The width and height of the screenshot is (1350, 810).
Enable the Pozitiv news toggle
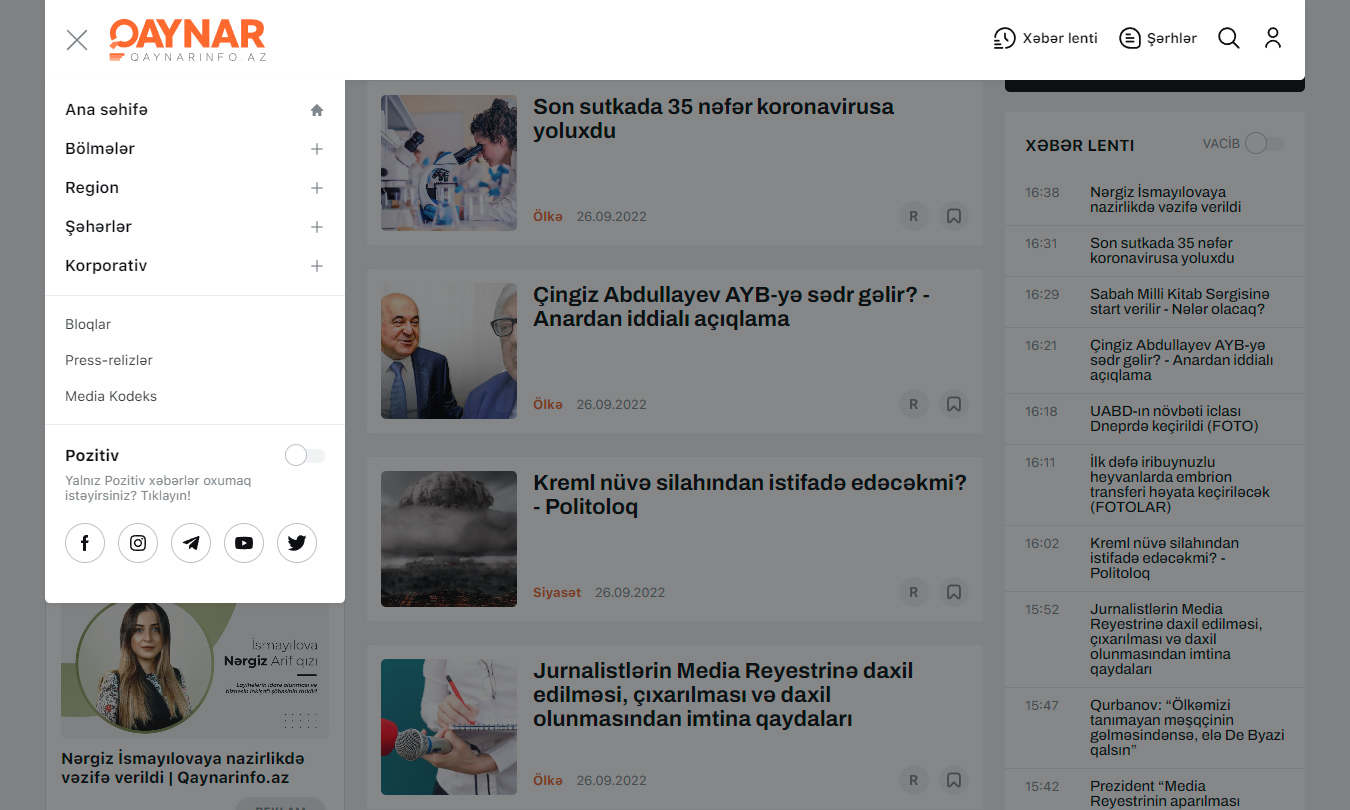coord(304,456)
